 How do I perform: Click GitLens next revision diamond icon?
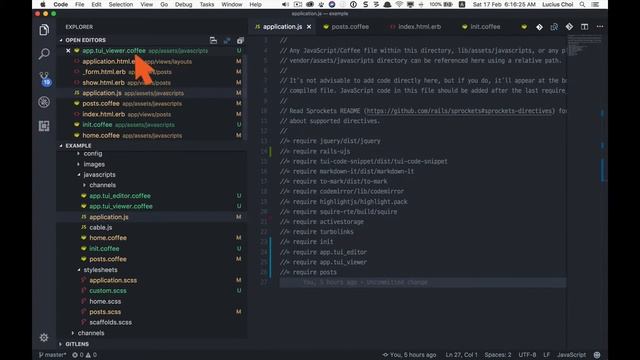pyautogui.click(x=569, y=27)
